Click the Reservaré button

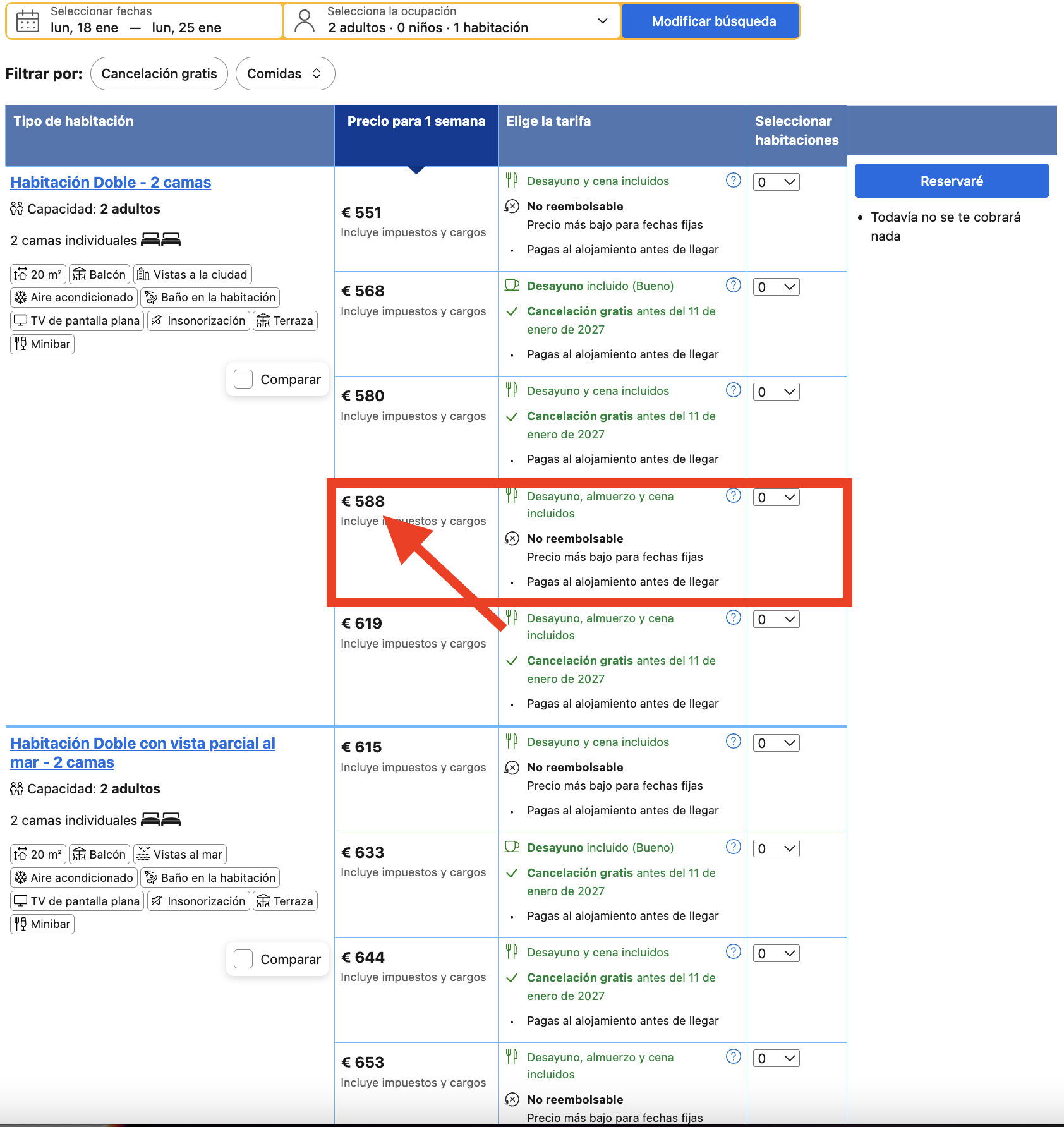point(952,181)
